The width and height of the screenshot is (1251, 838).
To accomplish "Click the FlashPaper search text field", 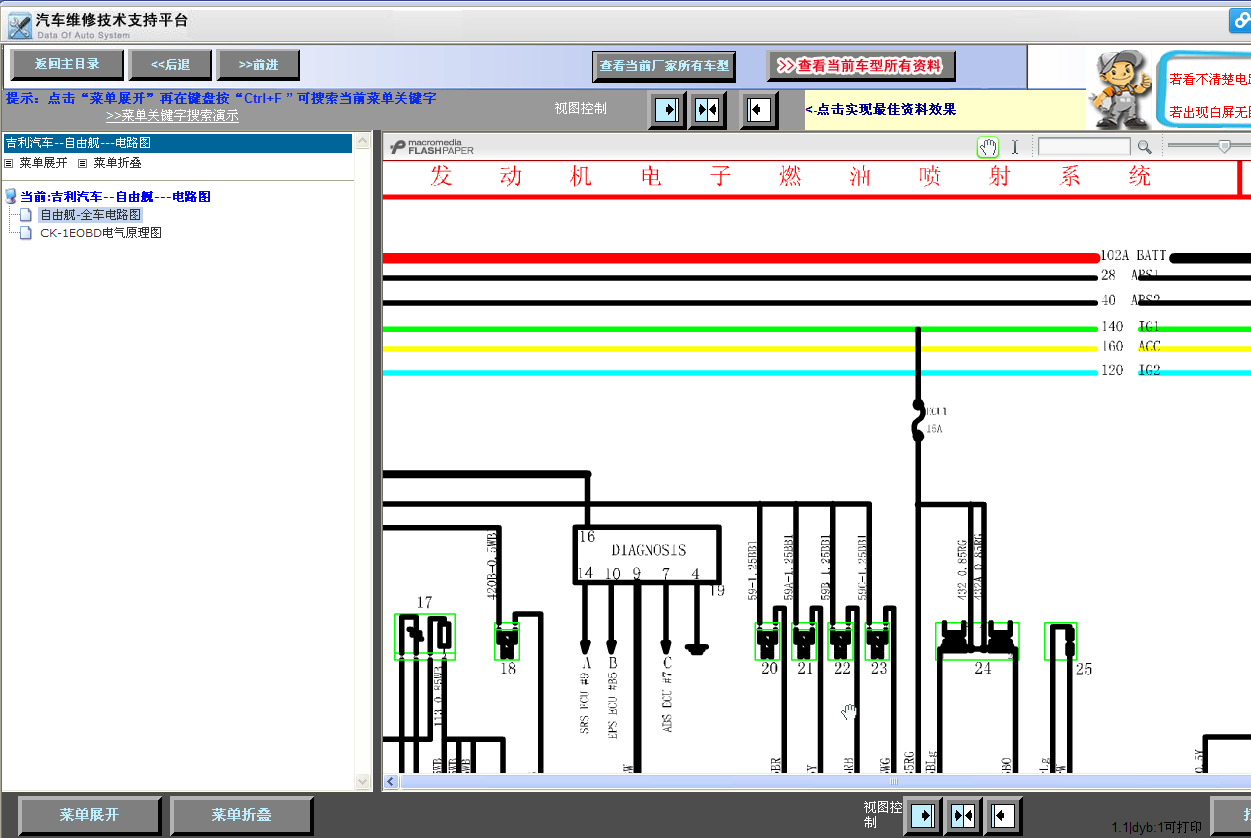I will (1085, 148).
